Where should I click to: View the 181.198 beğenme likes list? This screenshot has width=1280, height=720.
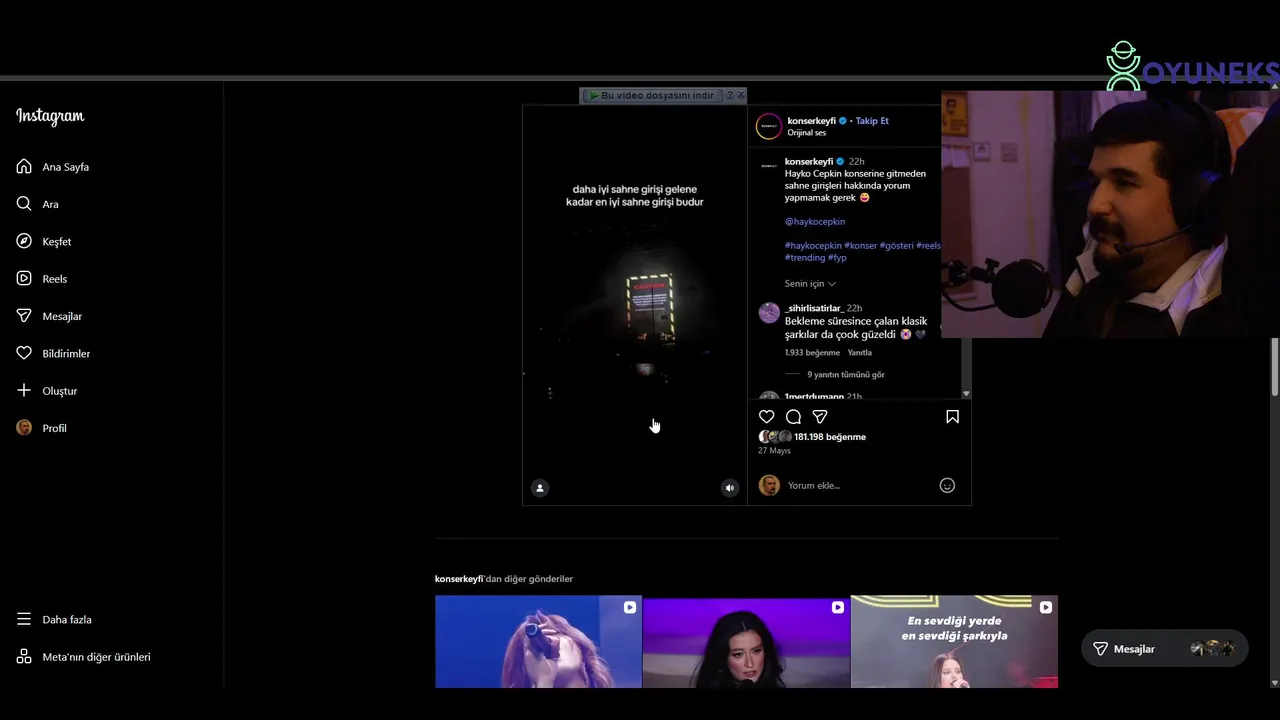click(x=830, y=437)
